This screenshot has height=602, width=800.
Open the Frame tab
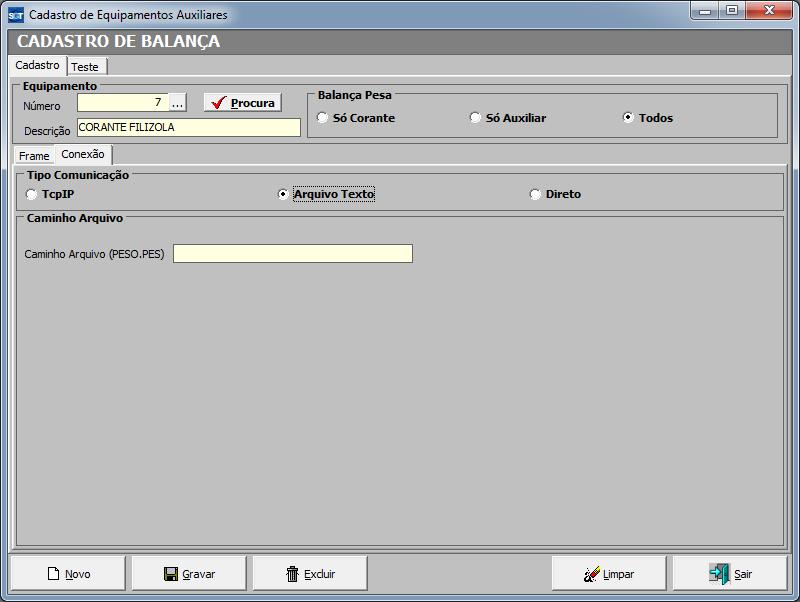point(34,156)
